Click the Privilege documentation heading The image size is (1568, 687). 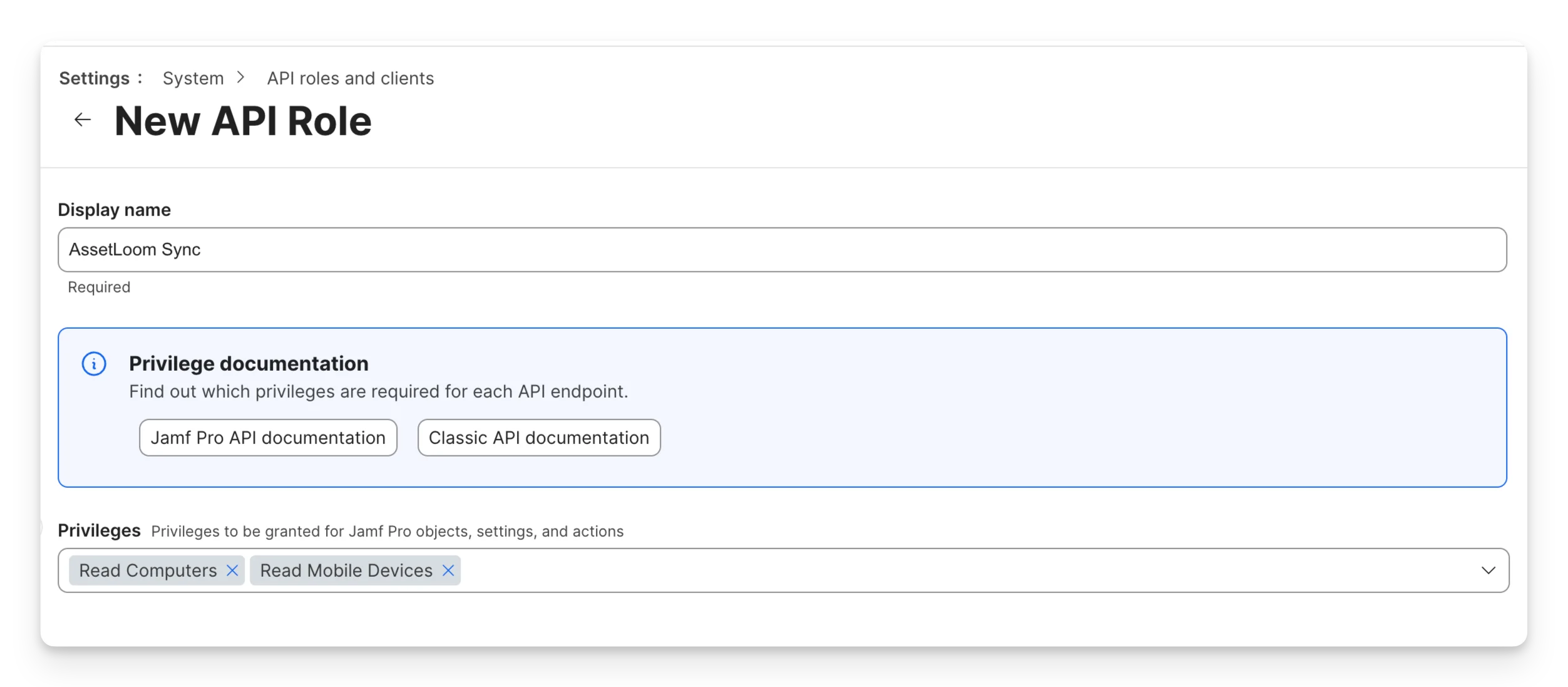[x=249, y=364]
